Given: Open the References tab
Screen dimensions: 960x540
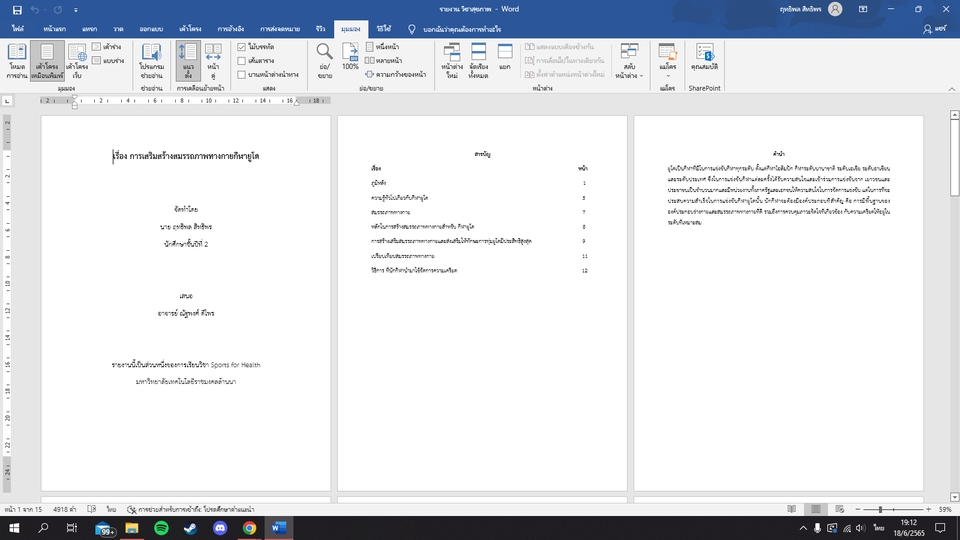Looking at the screenshot, I should [x=231, y=29].
